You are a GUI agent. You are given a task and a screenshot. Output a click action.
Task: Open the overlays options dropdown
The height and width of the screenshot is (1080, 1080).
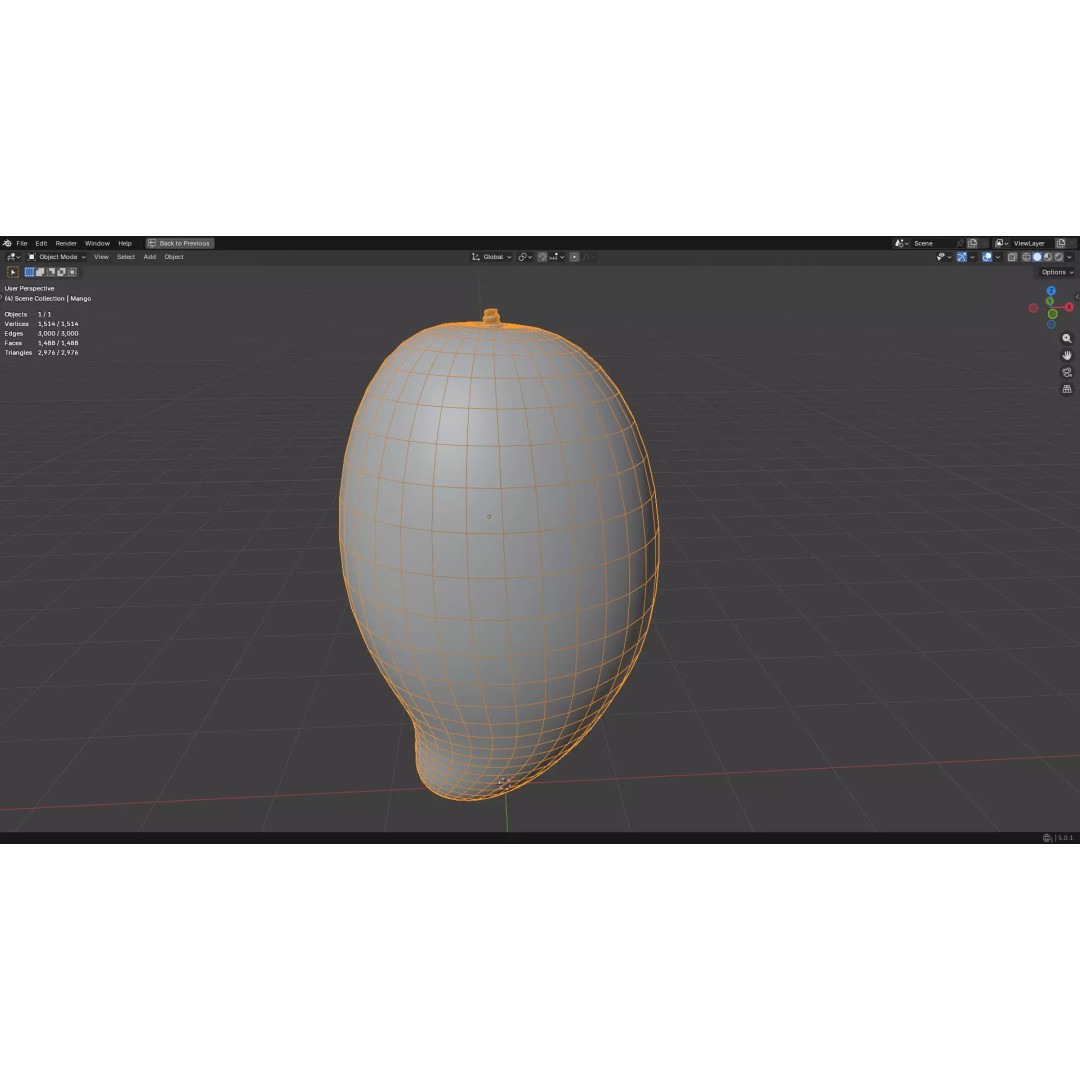pos(997,257)
